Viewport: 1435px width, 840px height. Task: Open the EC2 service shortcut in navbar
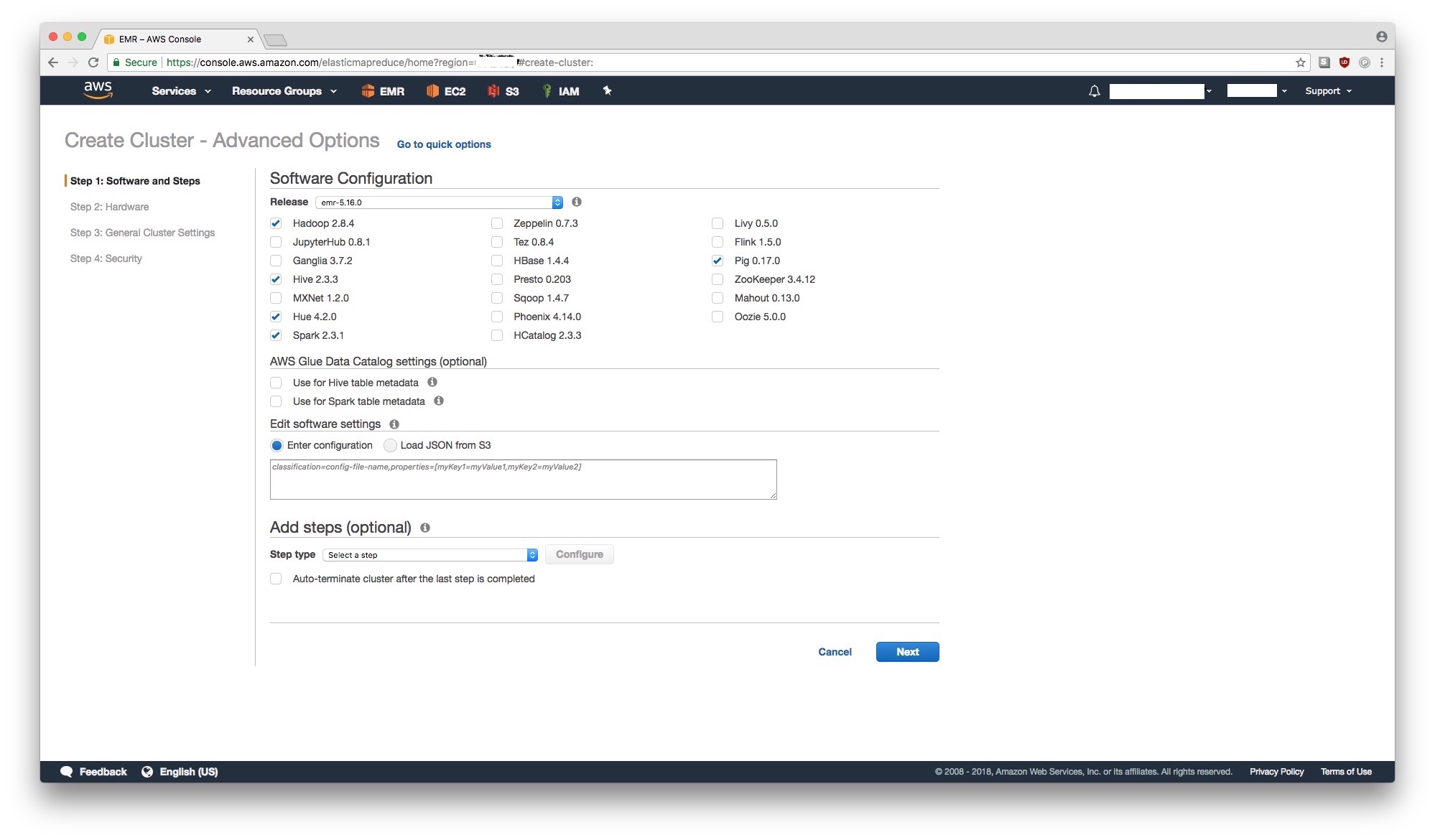pos(446,91)
